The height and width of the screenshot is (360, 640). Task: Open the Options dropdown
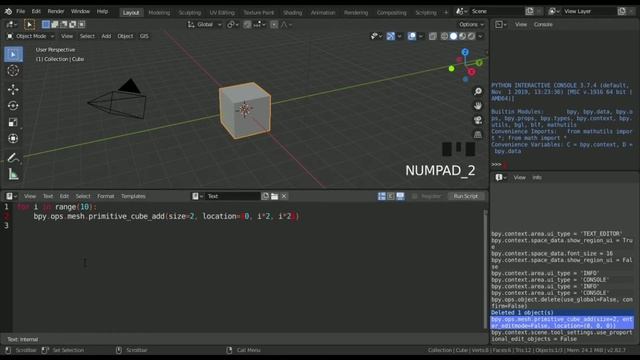pyautogui.click(x=471, y=24)
